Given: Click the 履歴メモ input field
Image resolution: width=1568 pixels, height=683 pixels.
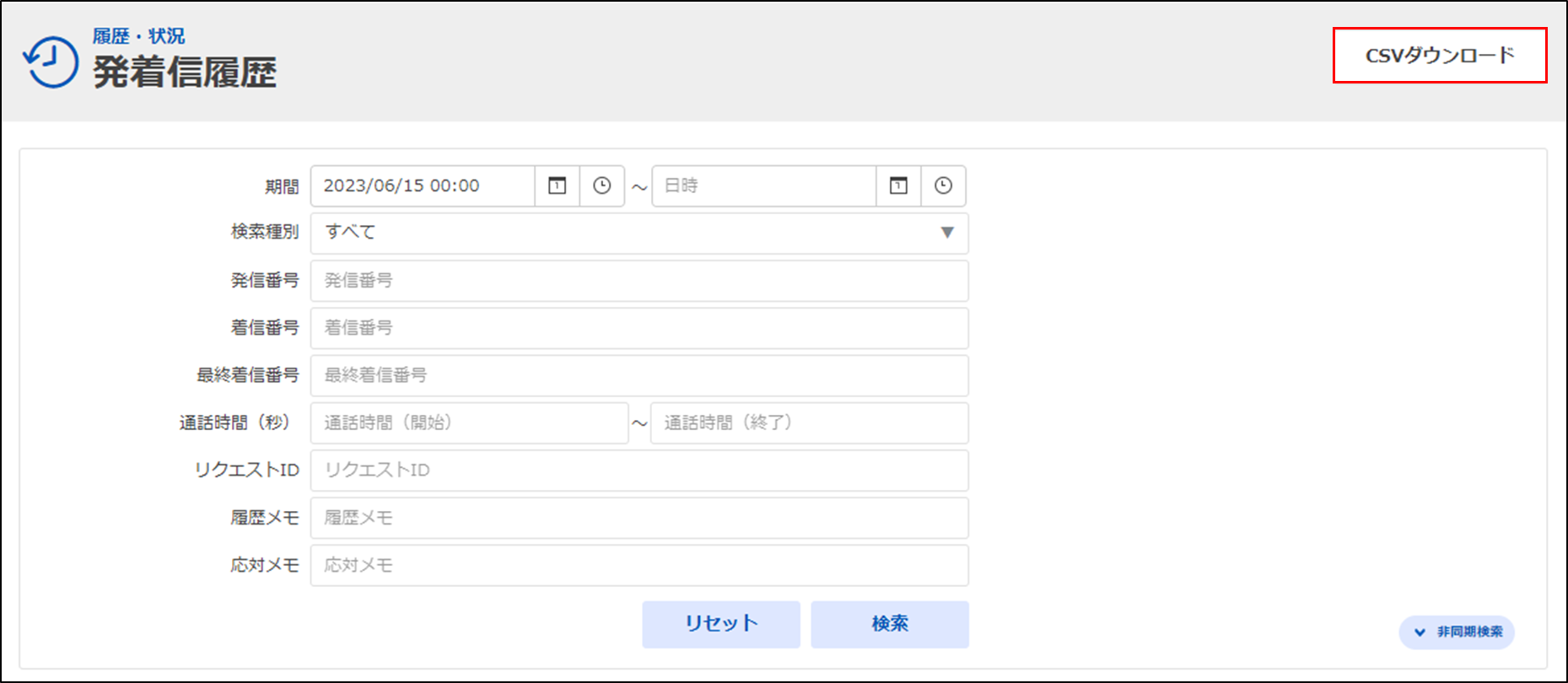Looking at the screenshot, I should tap(639, 518).
